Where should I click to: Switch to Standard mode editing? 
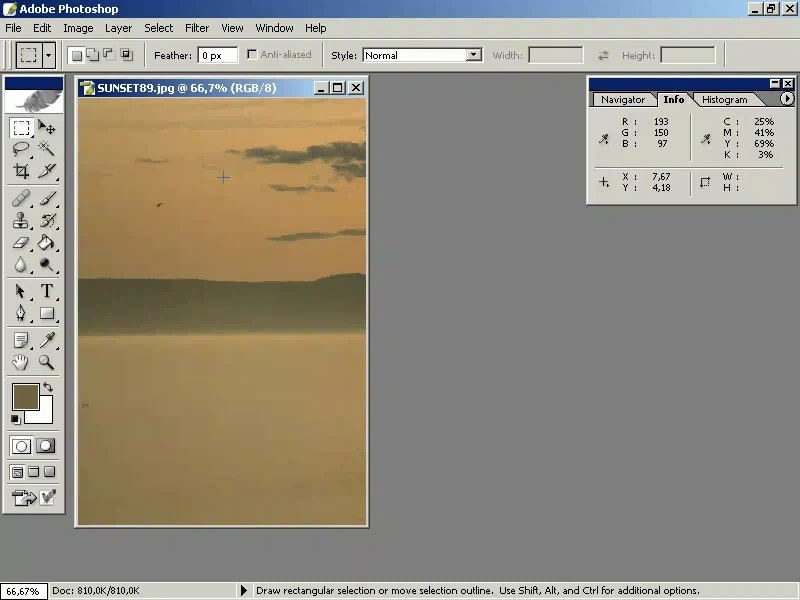point(21,446)
